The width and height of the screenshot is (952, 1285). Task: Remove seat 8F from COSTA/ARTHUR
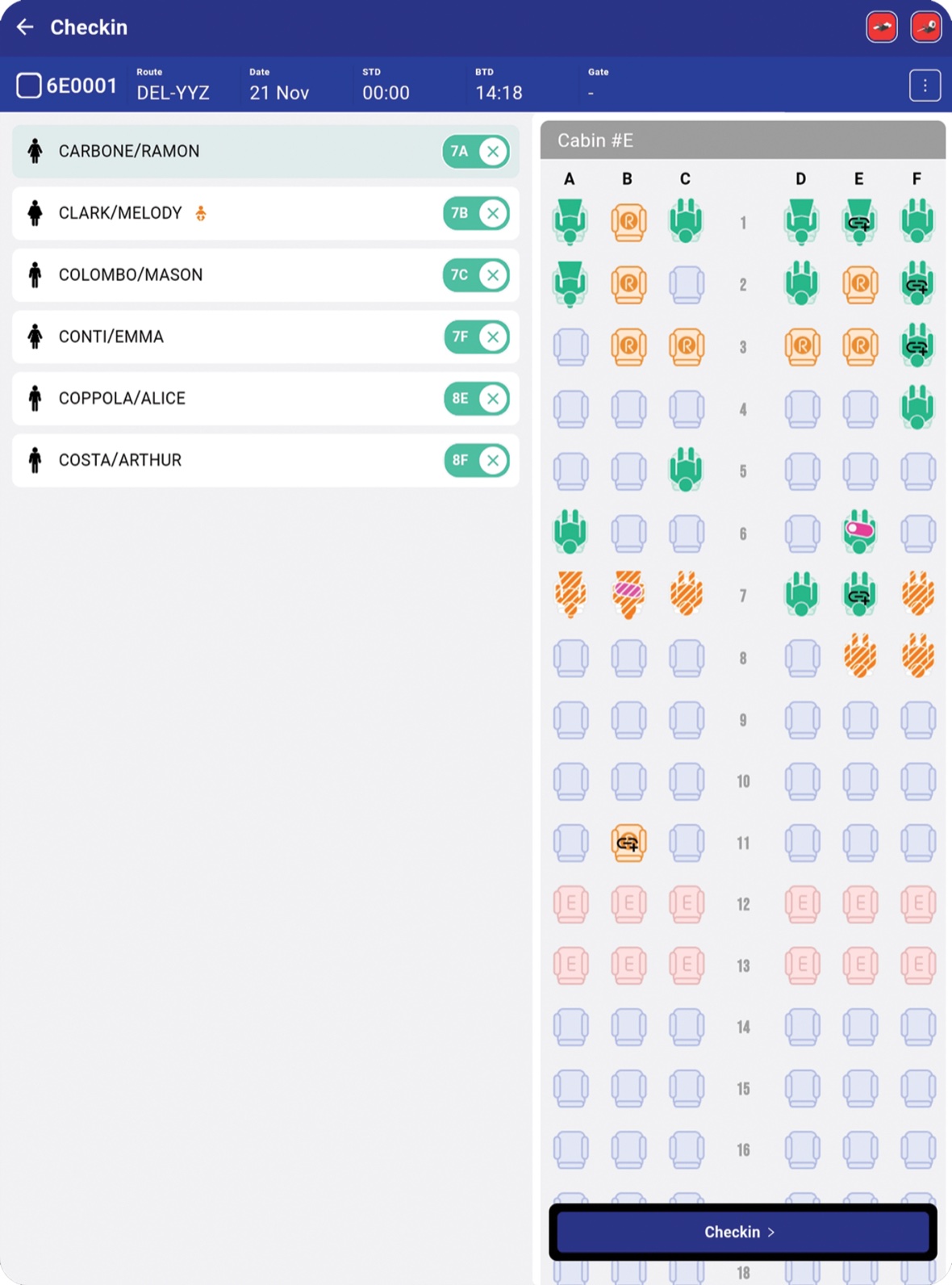493,460
